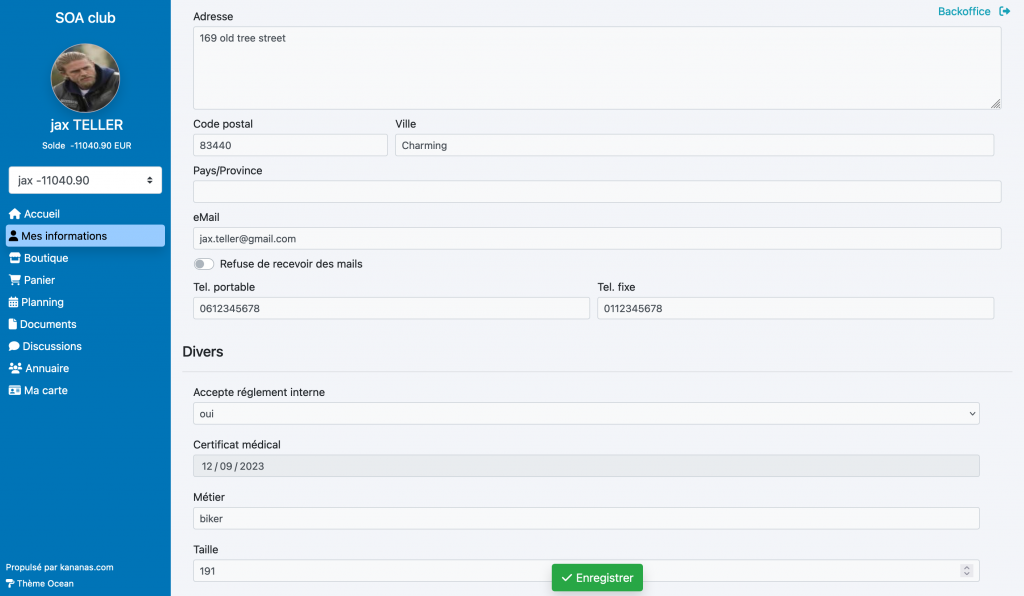The width and height of the screenshot is (1024, 596).
Task: Click the Enregistrer save button
Action: pyautogui.click(x=597, y=578)
